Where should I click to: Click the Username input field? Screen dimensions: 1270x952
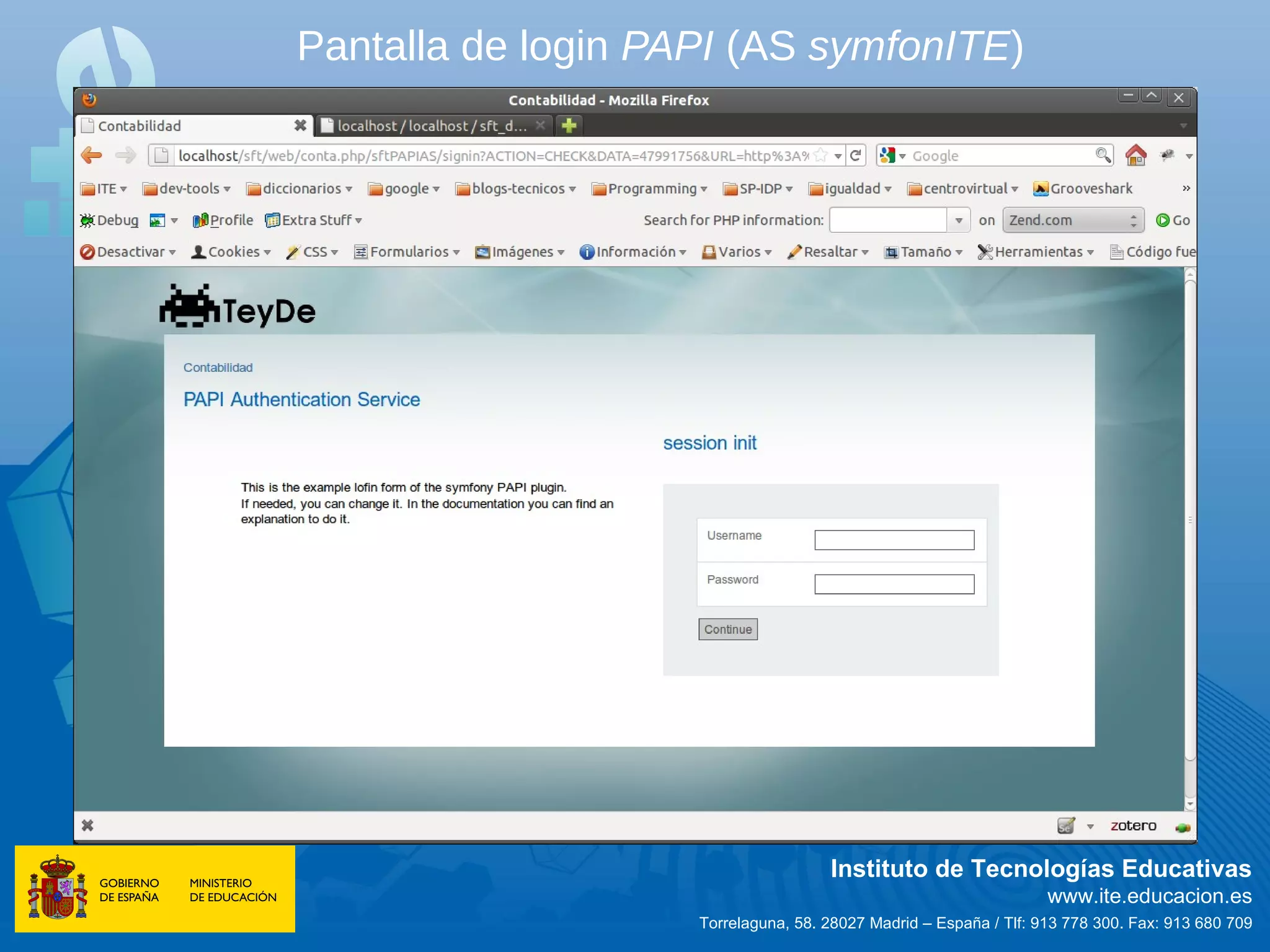[x=894, y=540]
